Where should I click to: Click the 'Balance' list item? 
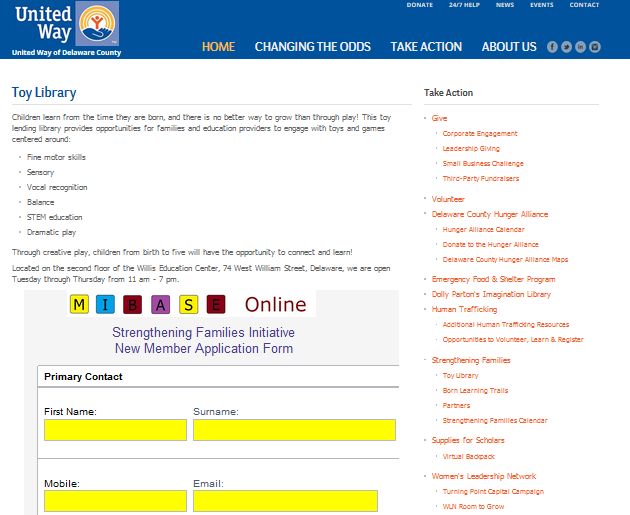point(40,202)
